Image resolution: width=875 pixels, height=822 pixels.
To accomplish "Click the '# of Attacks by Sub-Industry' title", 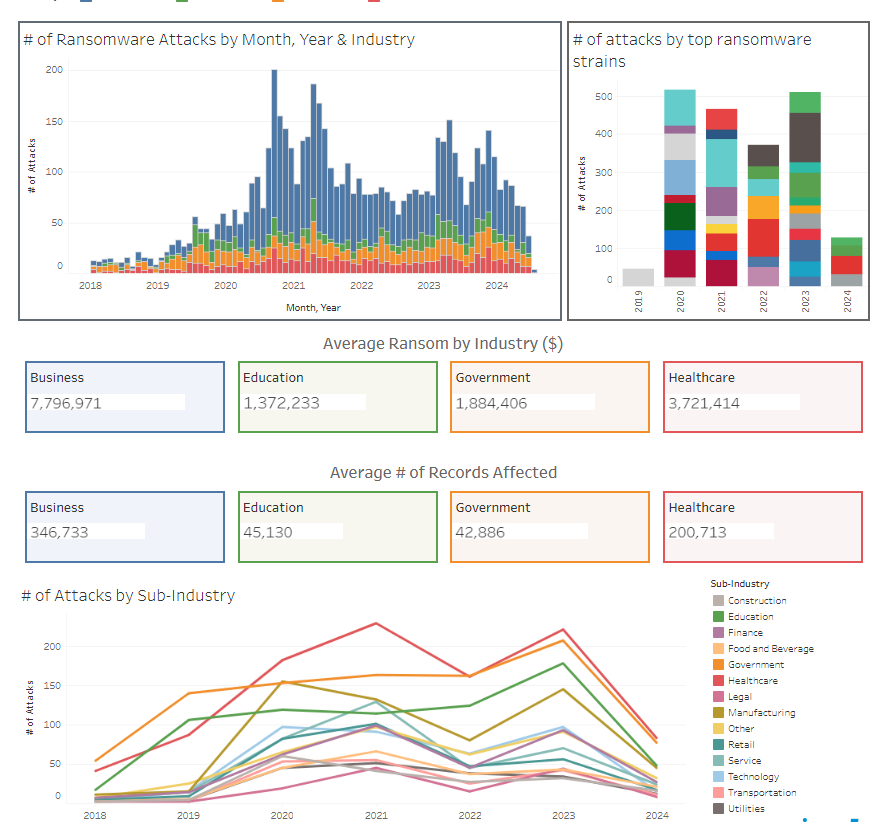I will click(128, 596).
